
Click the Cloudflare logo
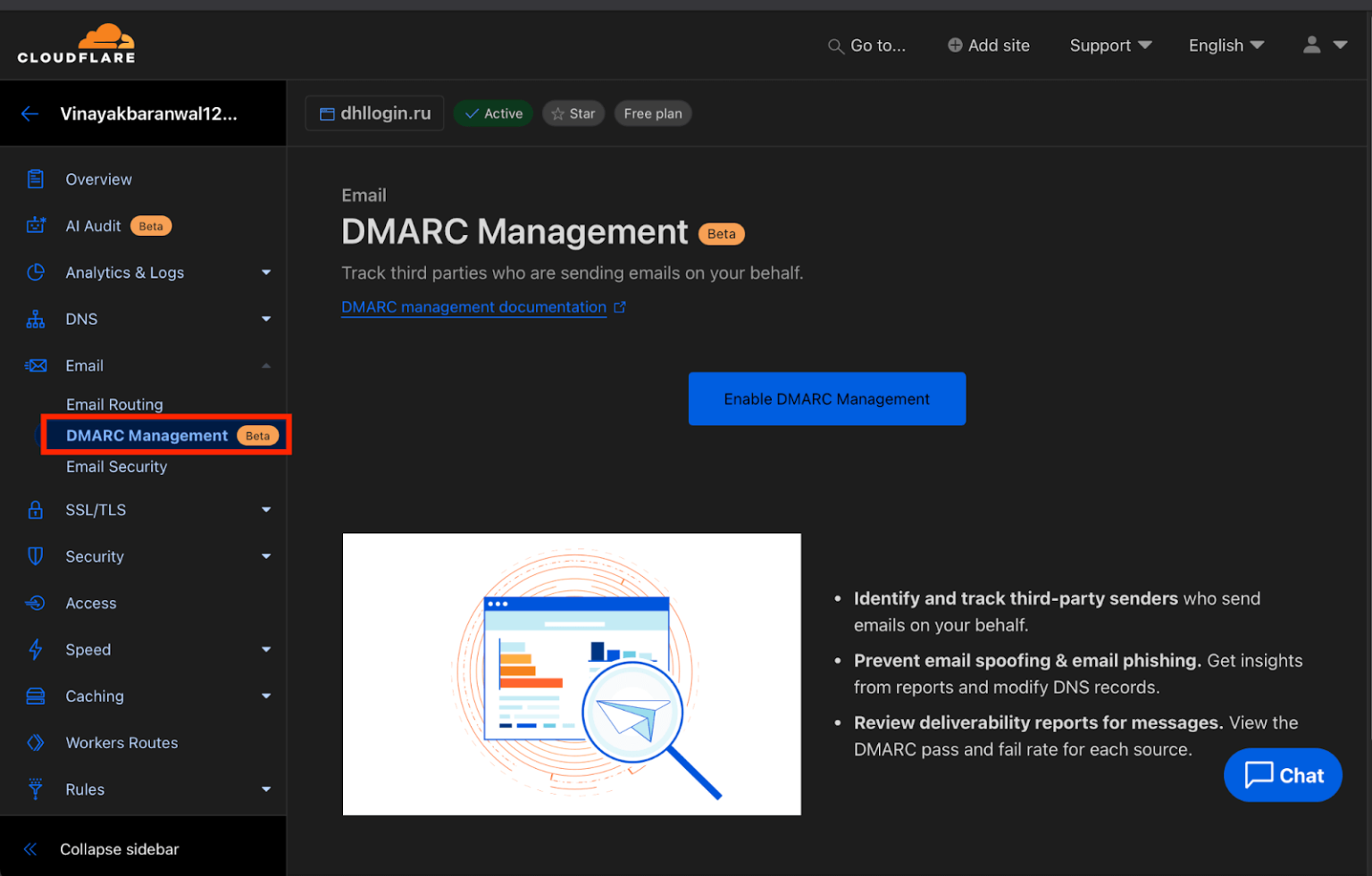(x=76, y=42)
